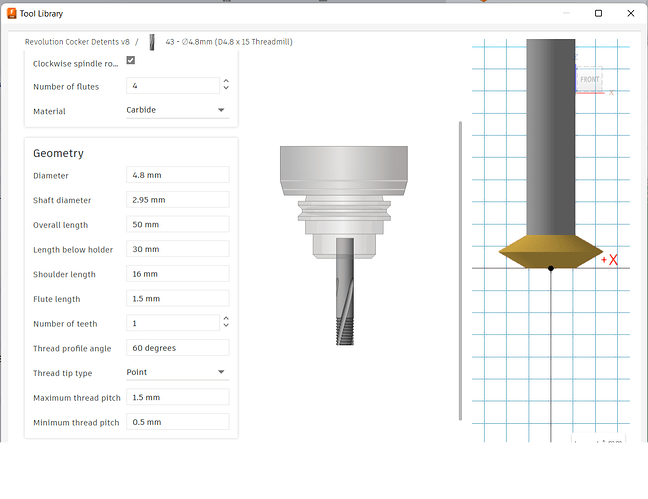Maximize the Tool Library window

[x=598, y=13]
